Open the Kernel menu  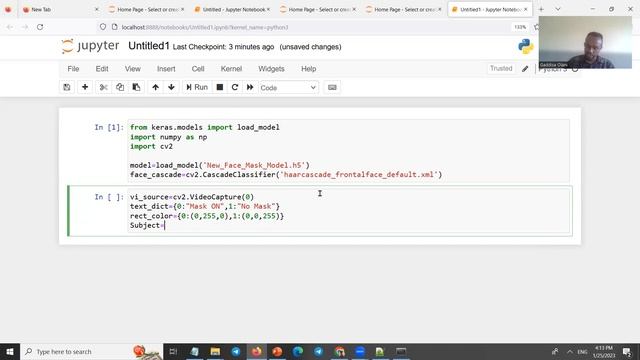coord(231,69)
